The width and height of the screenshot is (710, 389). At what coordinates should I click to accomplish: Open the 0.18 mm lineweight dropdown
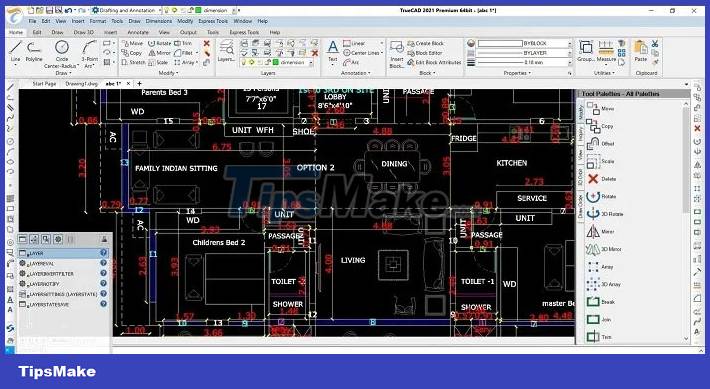coord(569,62)
